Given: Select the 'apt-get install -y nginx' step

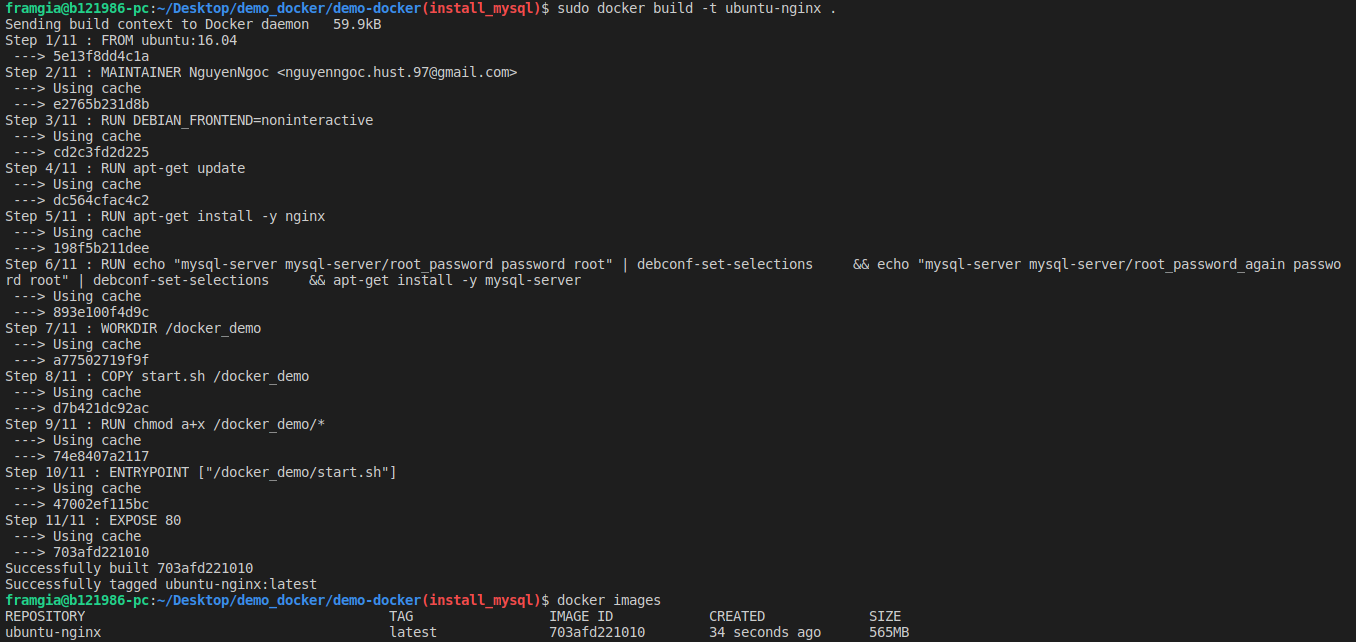Looking at the screenshot, I should (x=165, y=216).
